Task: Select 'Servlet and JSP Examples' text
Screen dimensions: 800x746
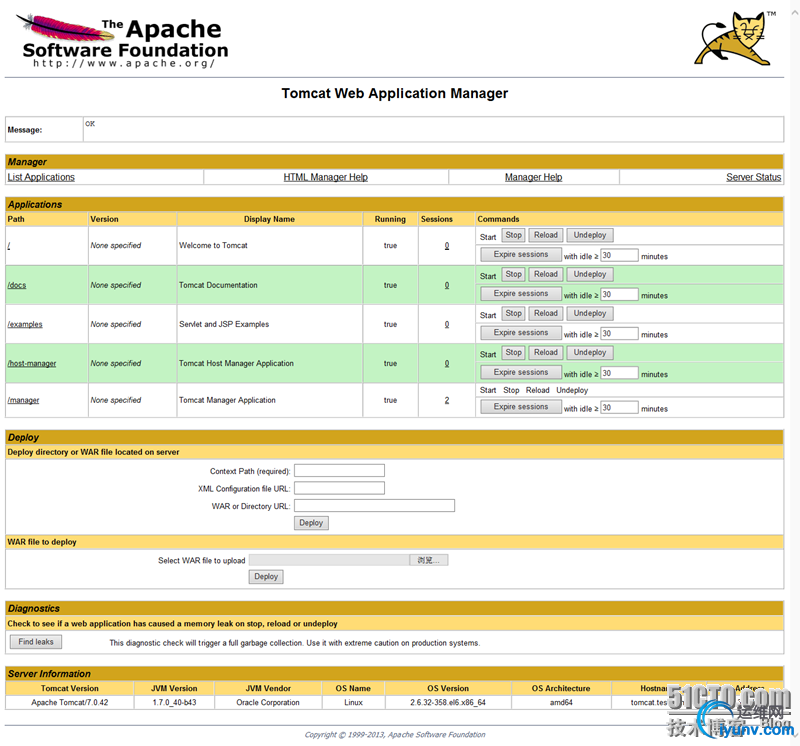Action: point(224,325)
